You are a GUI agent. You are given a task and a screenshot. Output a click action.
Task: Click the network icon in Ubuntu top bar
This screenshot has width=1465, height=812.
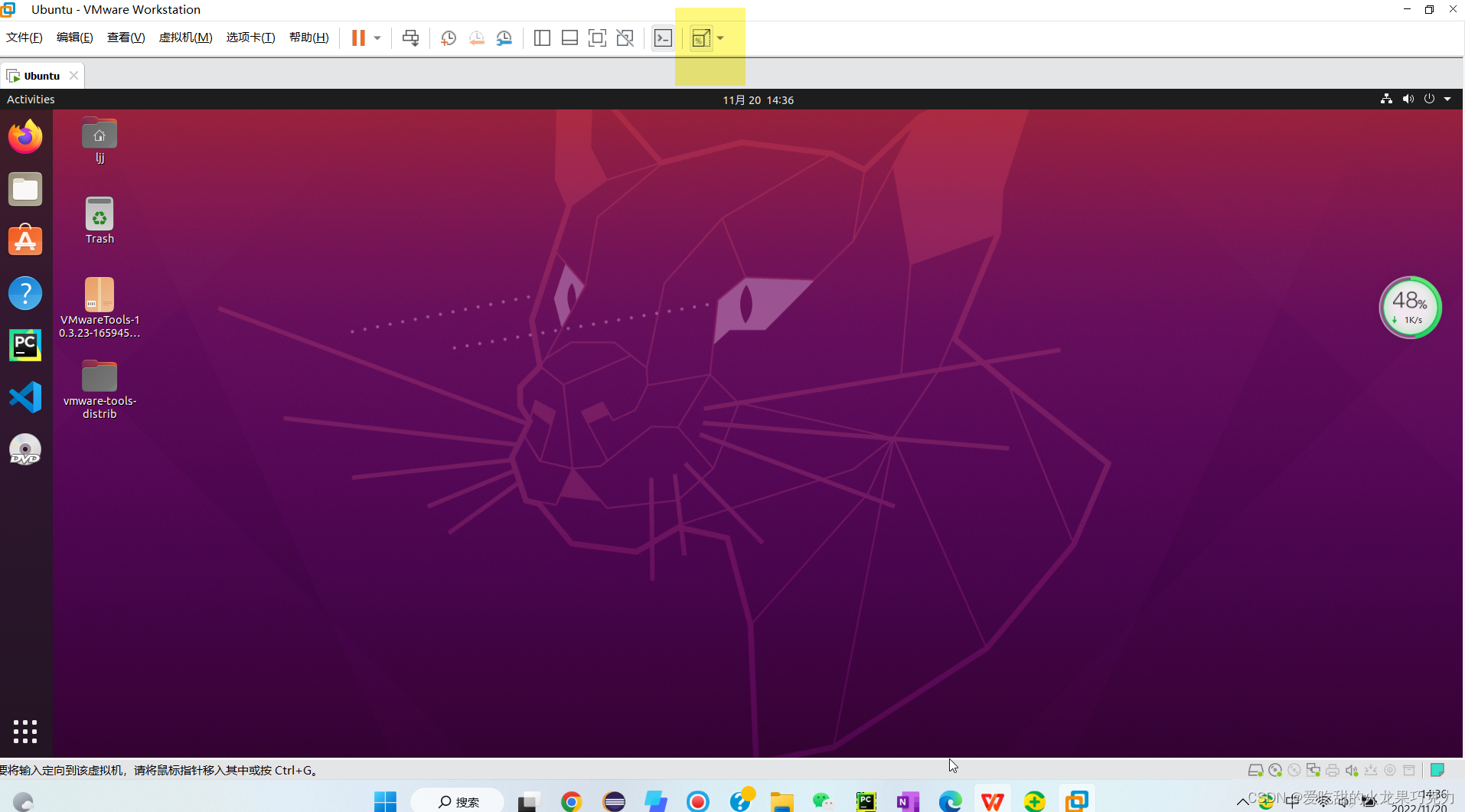1386,99
